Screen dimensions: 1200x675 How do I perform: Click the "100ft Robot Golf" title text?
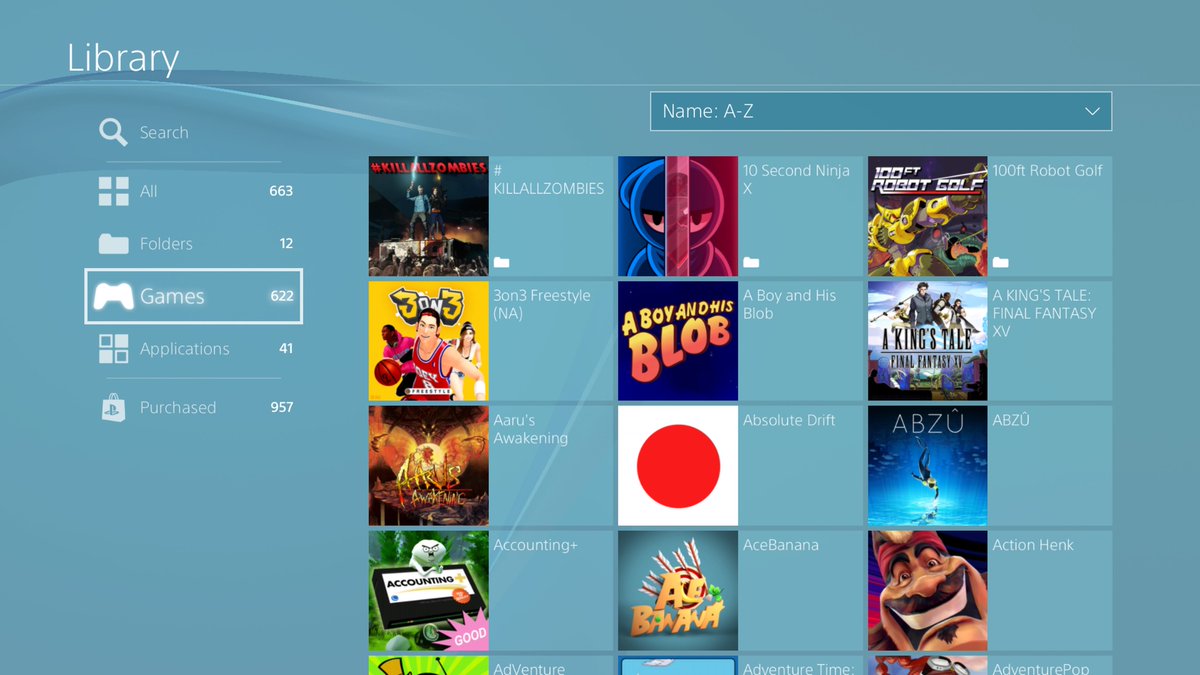1048,170
